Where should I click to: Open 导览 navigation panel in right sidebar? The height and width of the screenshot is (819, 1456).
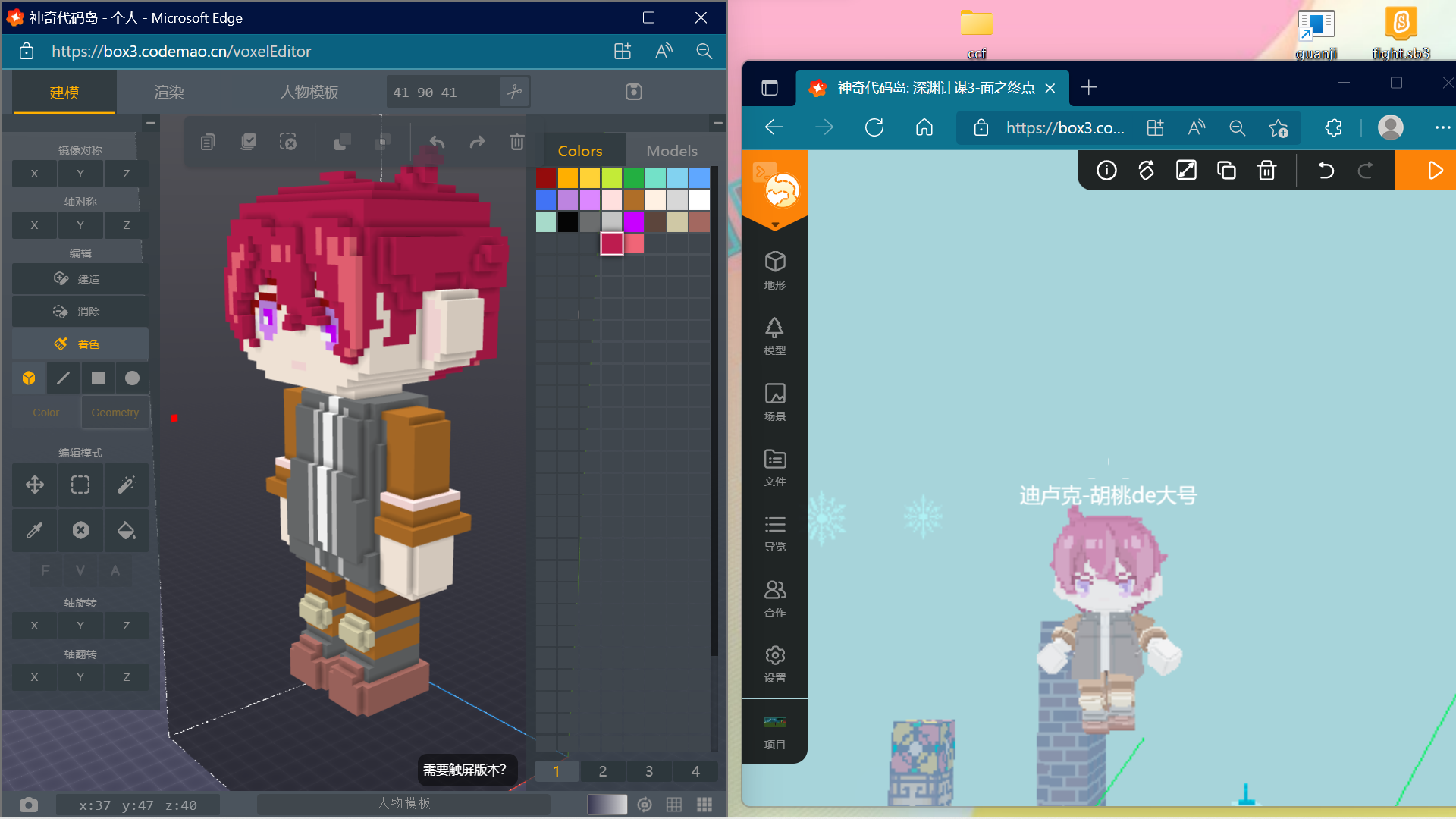(775, 533)
